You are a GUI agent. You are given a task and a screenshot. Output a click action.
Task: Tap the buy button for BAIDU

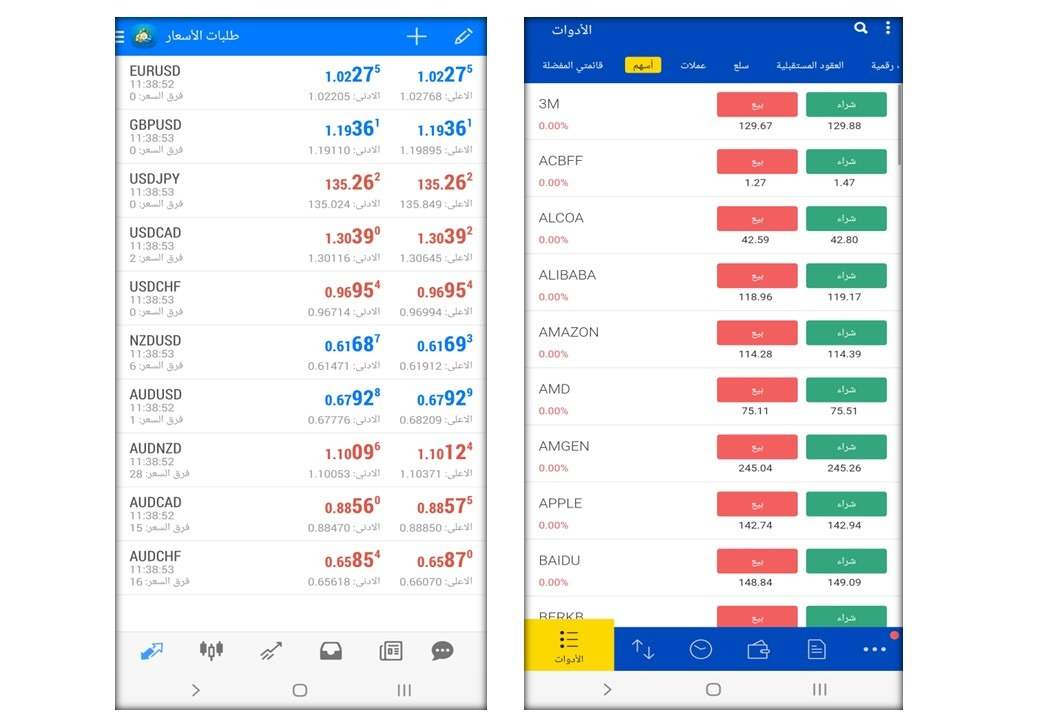point(846,561)
